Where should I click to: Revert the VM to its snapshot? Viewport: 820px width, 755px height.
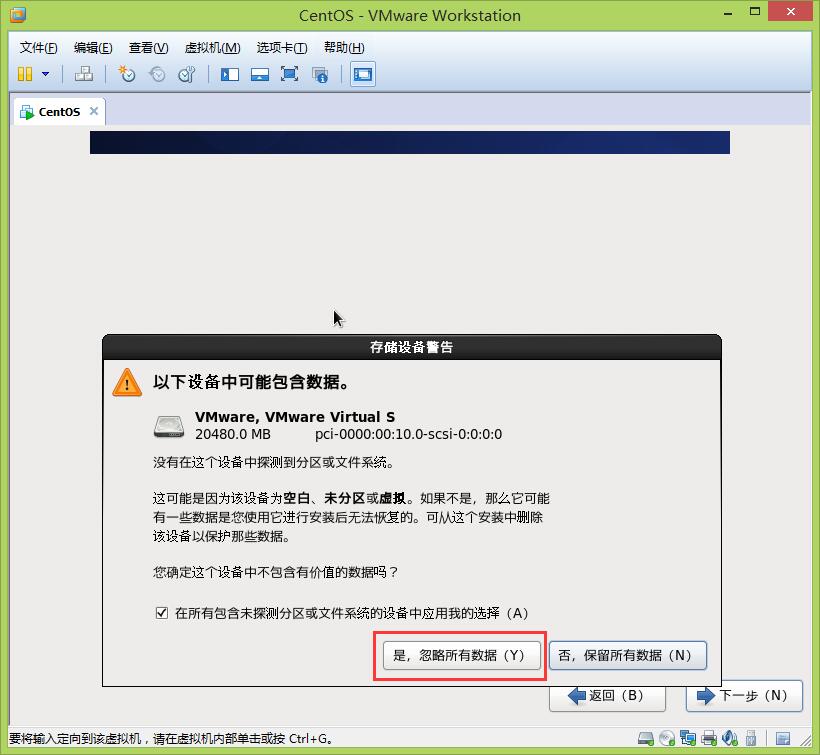157,73
